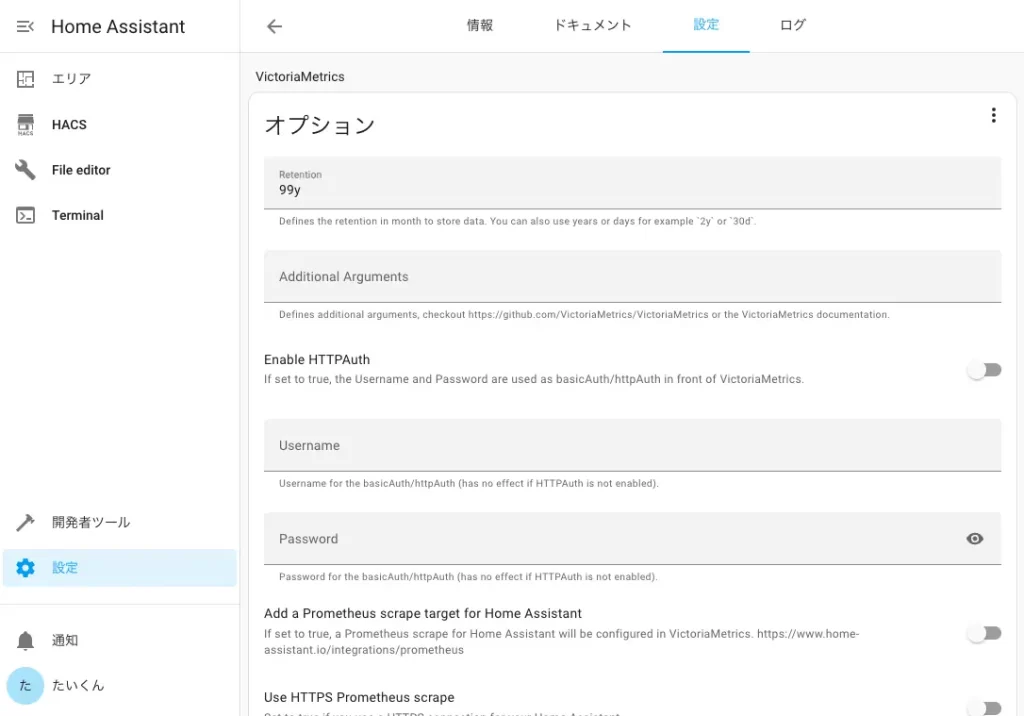1024x716 pixels.
Task: Open File editor from the sidebar
Action: tap(120, 170)
